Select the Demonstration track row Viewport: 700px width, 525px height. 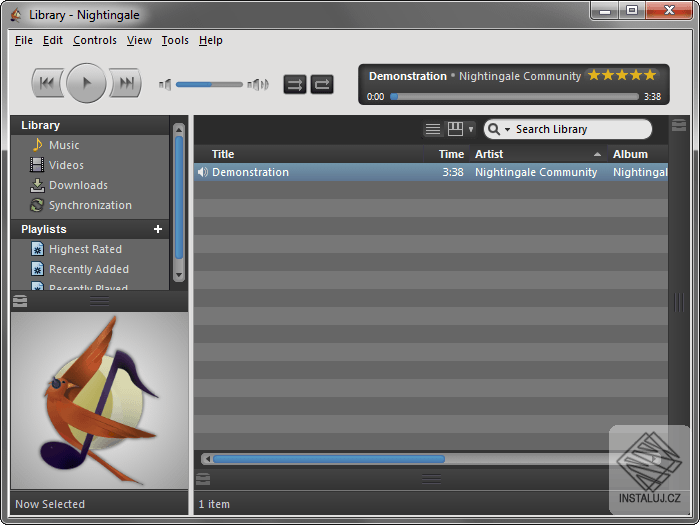431,172
